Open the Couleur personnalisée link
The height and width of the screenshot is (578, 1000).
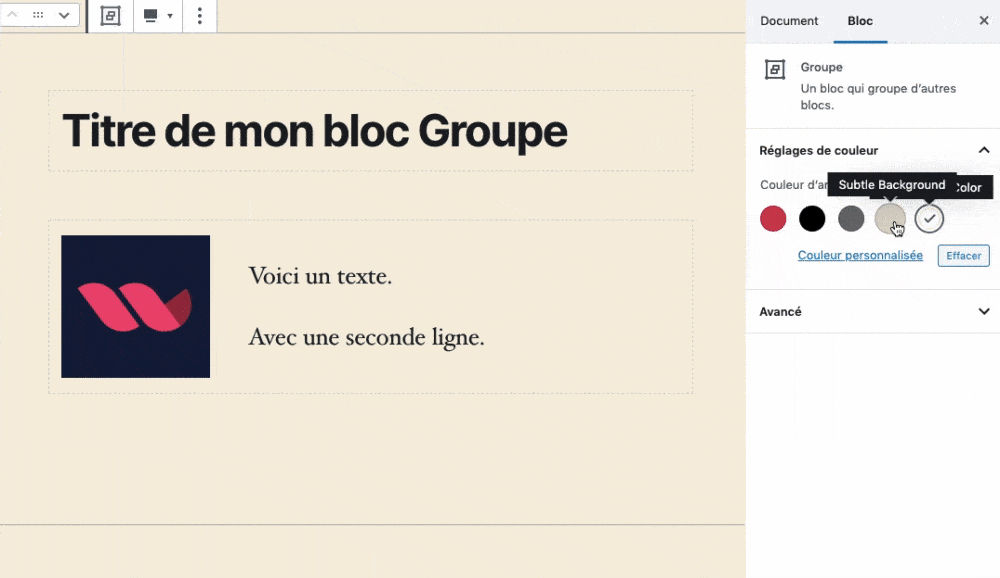(860, 255)
